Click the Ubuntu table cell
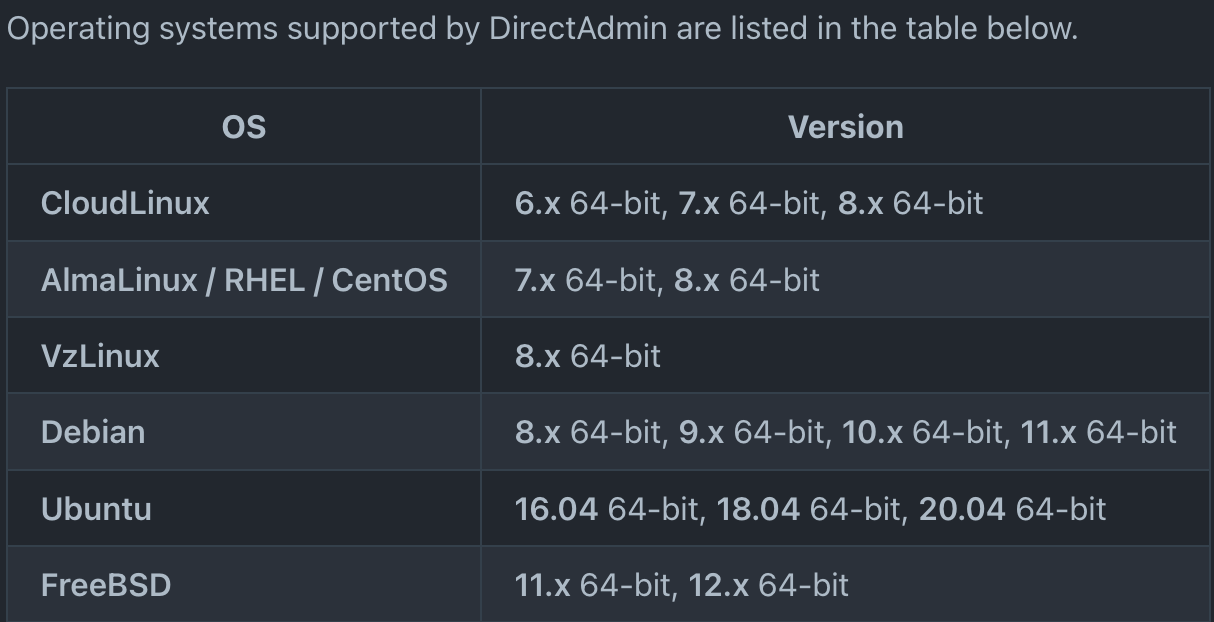The height and width of the screenshot is (622, 1214). pyautogui.click(x=244, y=508)
